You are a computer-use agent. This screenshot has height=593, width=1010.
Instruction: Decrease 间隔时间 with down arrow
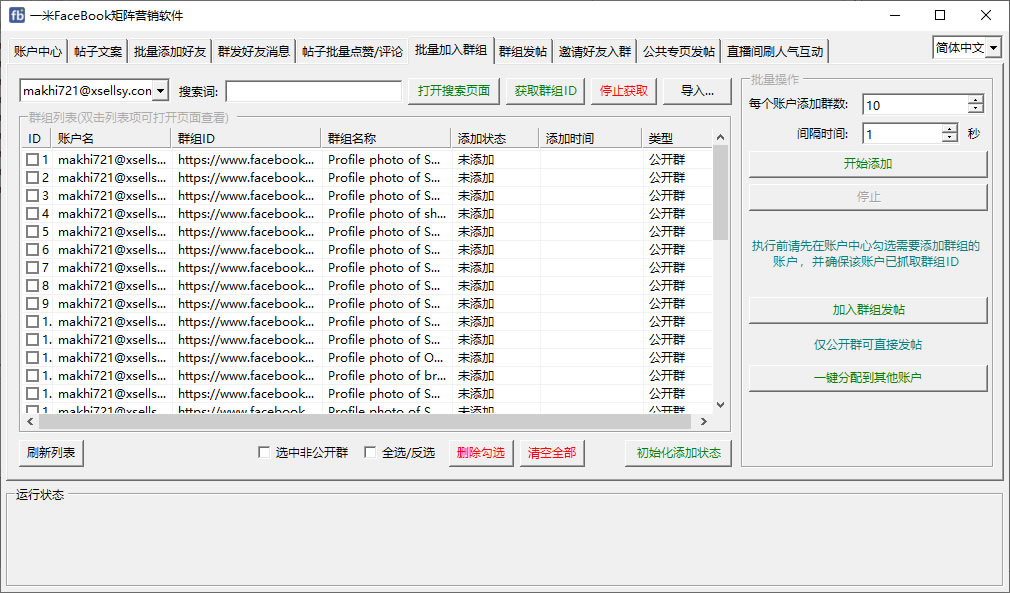coord(949,138)
